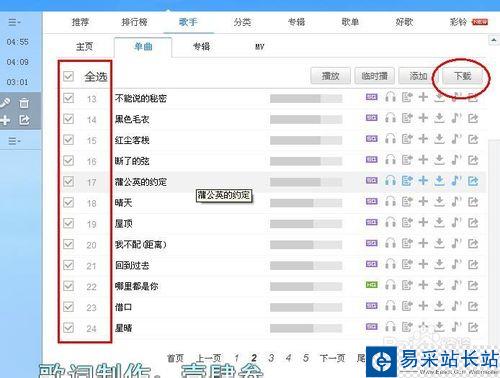
Task: Click the trash delete icon in left sidebar
Action: [24, 103]
